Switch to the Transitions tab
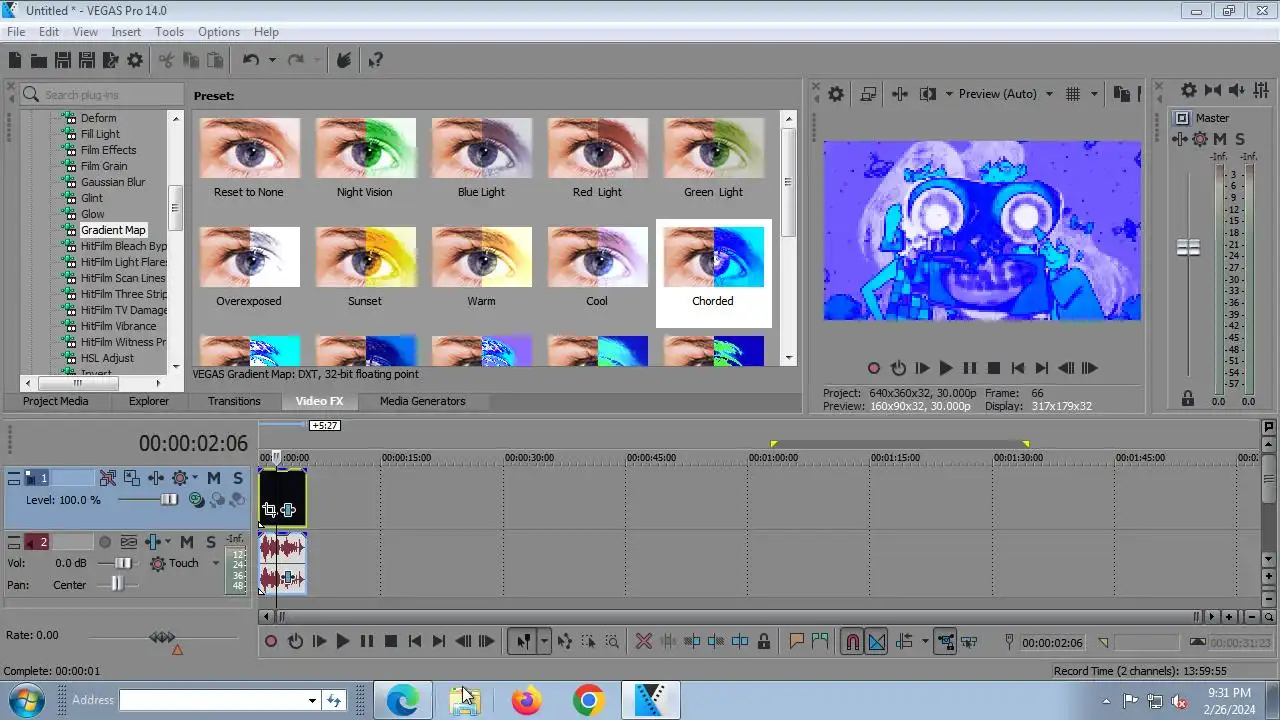Image resolution: width=1280 pixels, height=720 pixels. point(234,401)
